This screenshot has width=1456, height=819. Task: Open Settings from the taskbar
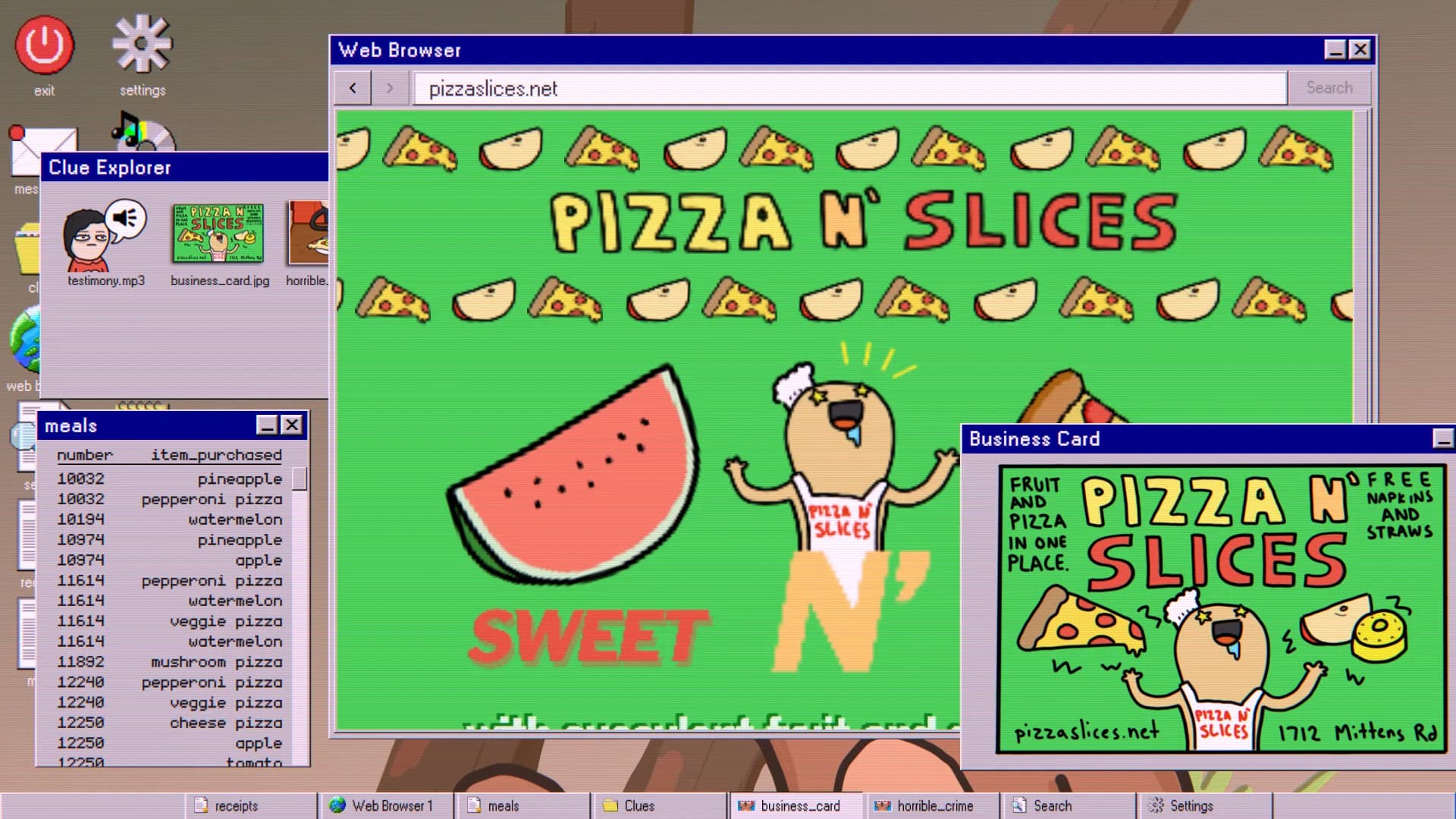1206,805
